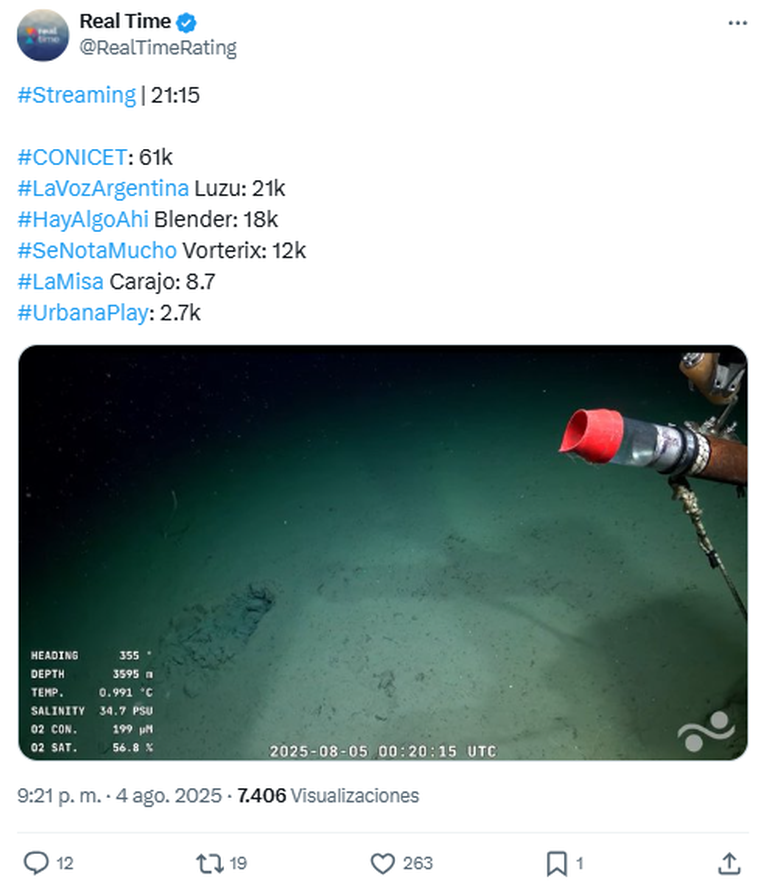
Task: Bookmark this post
Action: point(556,864)
